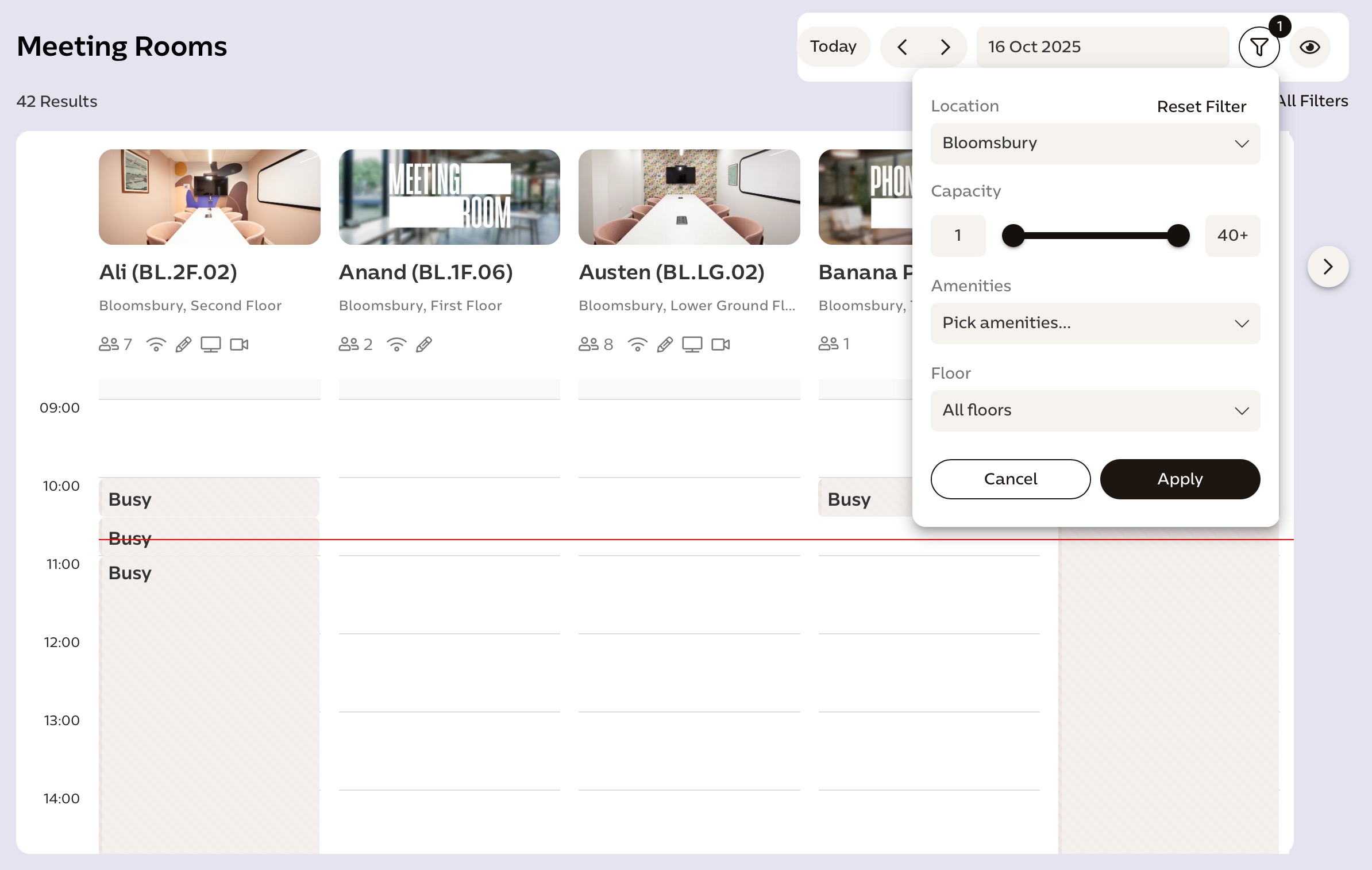Open the Pick amenities dropdown
The image size is (1372, 870).
pos(1094,323)
